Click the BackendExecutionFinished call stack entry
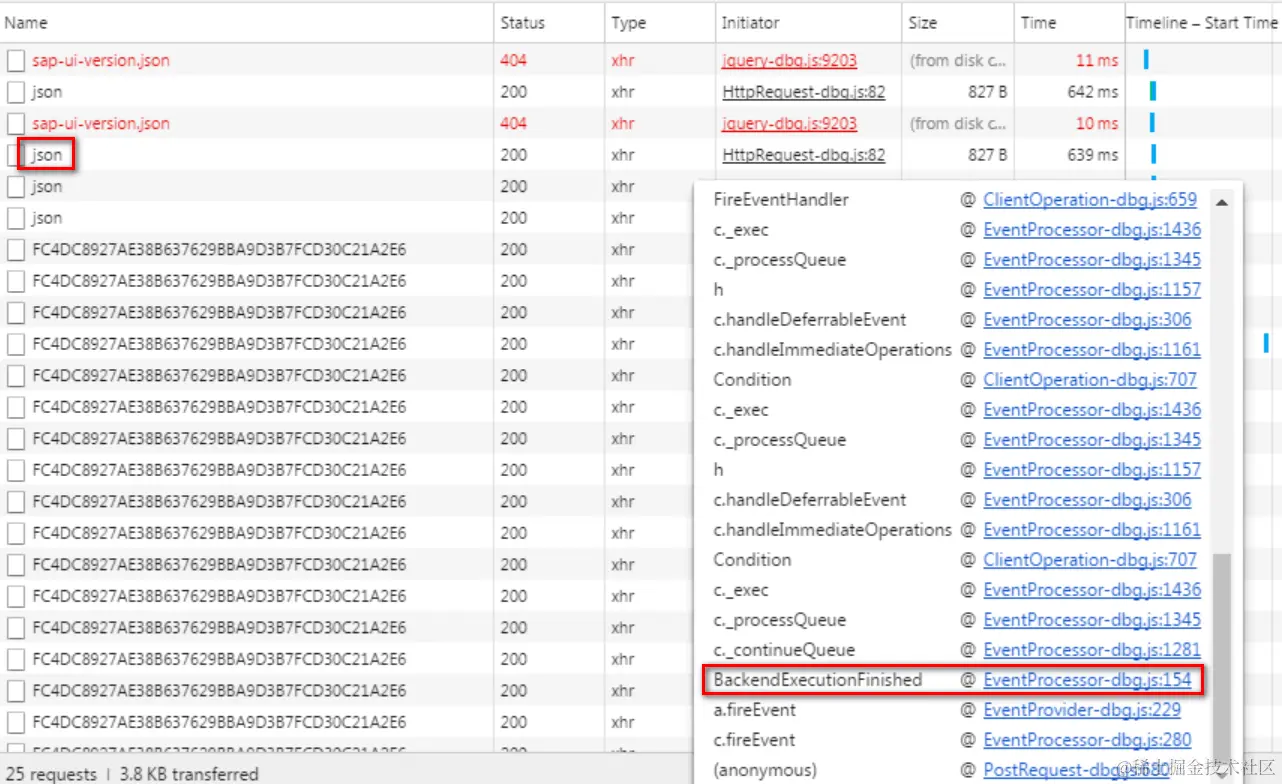 click(817, 680)
